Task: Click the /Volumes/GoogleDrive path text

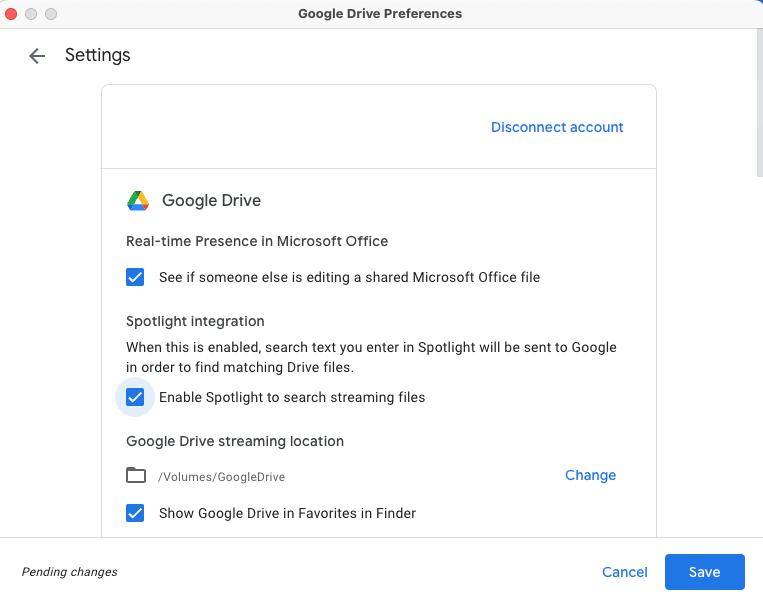Action: tap(222, 477)
